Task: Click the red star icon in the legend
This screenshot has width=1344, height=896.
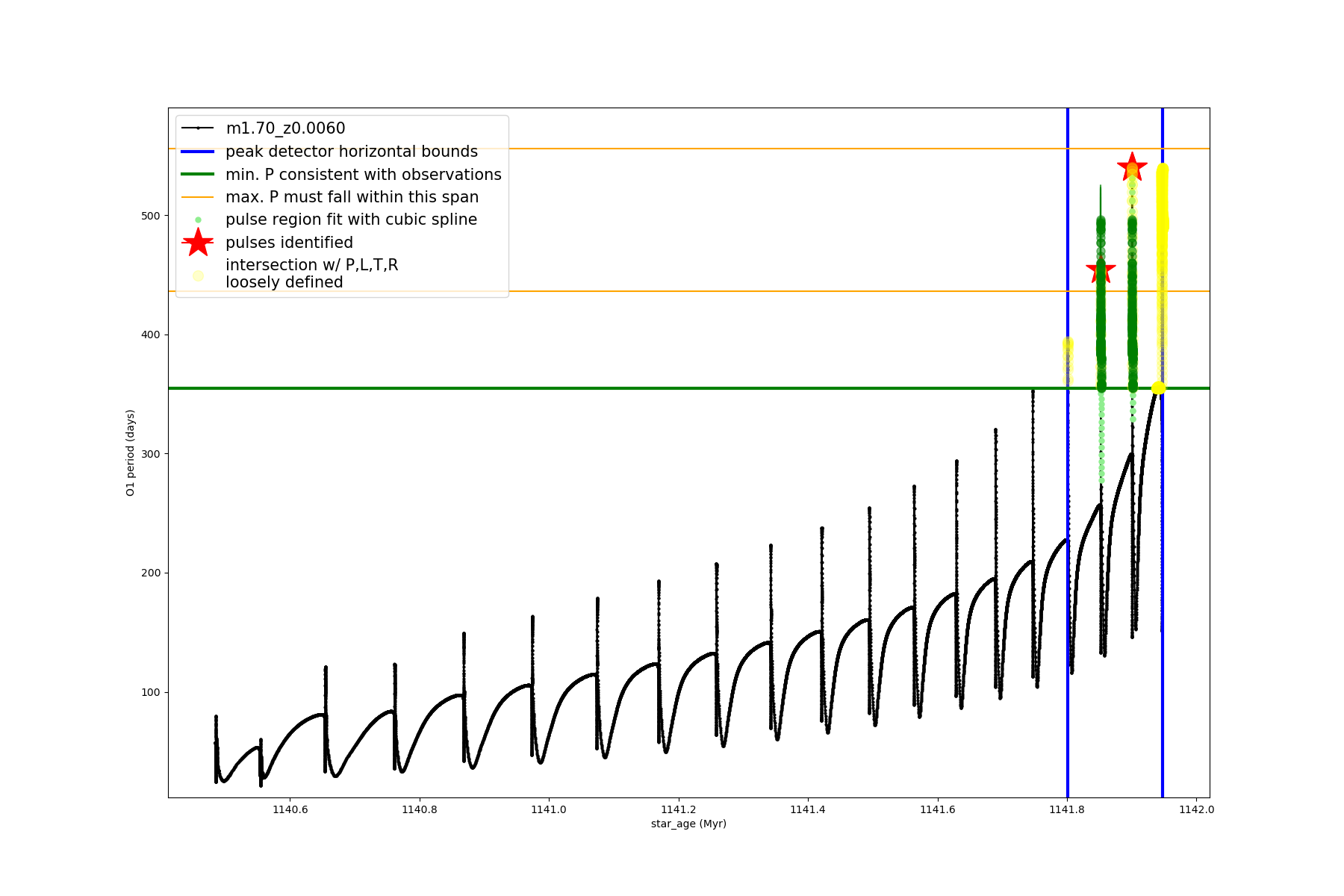Action: [198, 242]
